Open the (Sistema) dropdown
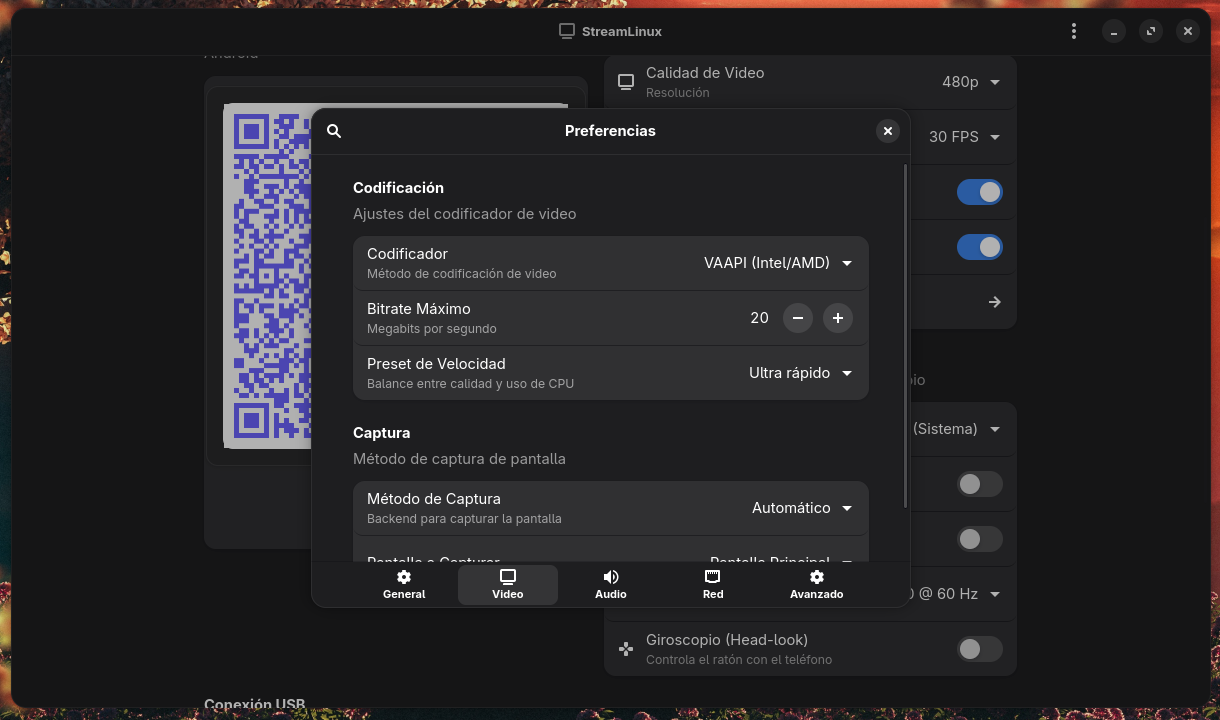The width and height of the screenshot is (1220, 720). [955, 429]
